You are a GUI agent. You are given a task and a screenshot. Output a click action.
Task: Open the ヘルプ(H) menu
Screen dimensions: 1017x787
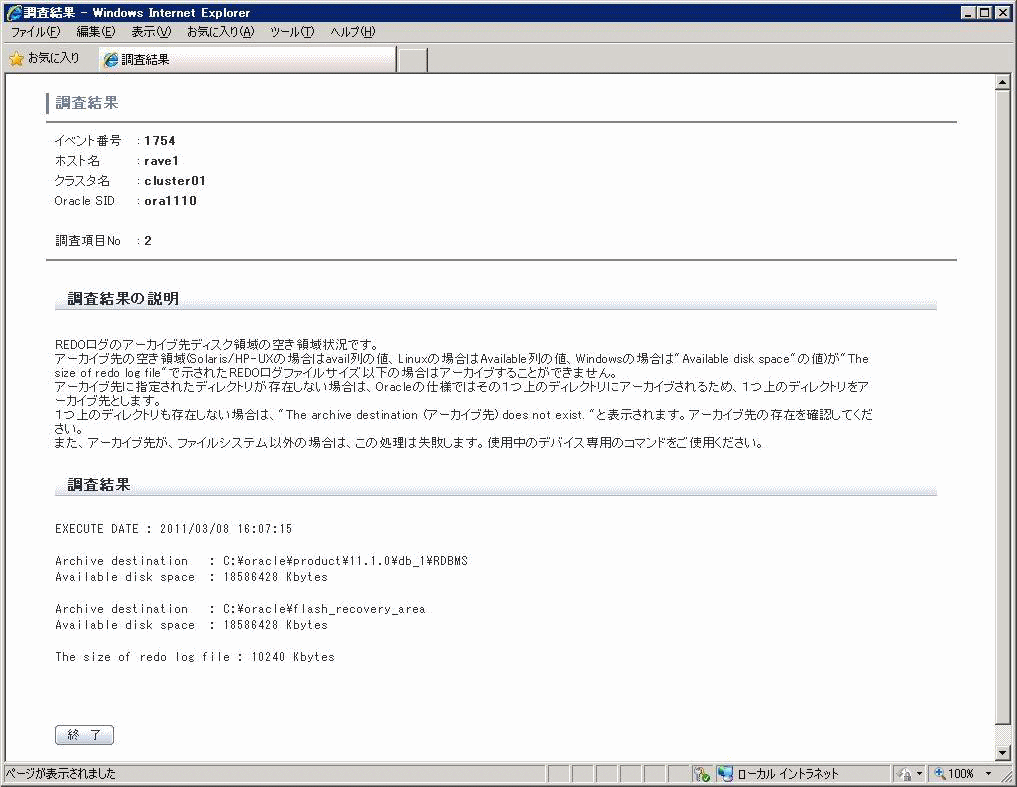click(352, 32)
